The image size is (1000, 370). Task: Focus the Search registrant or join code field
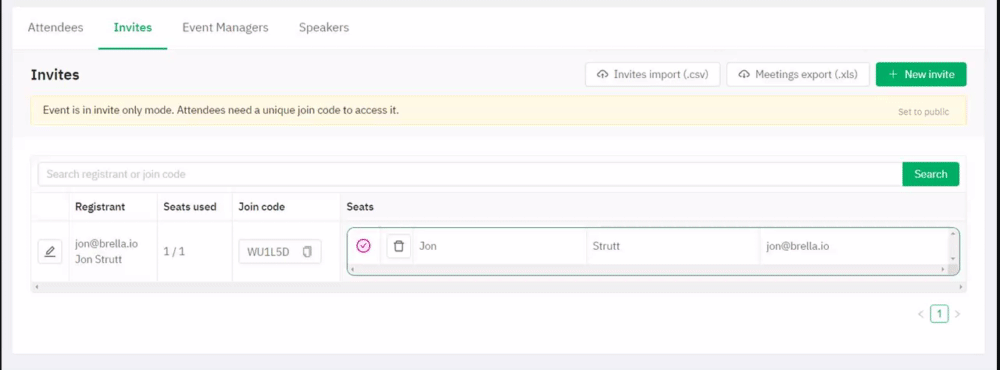470,174
